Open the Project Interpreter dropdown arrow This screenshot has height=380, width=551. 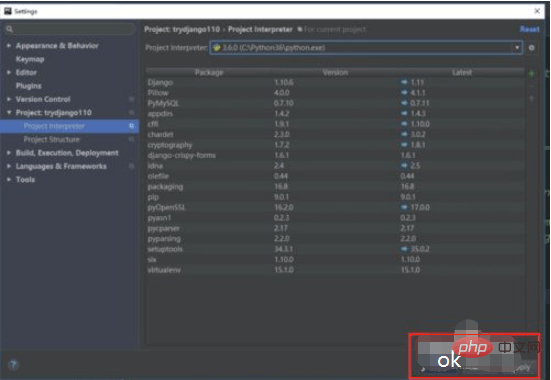click(x=517, y=48)
